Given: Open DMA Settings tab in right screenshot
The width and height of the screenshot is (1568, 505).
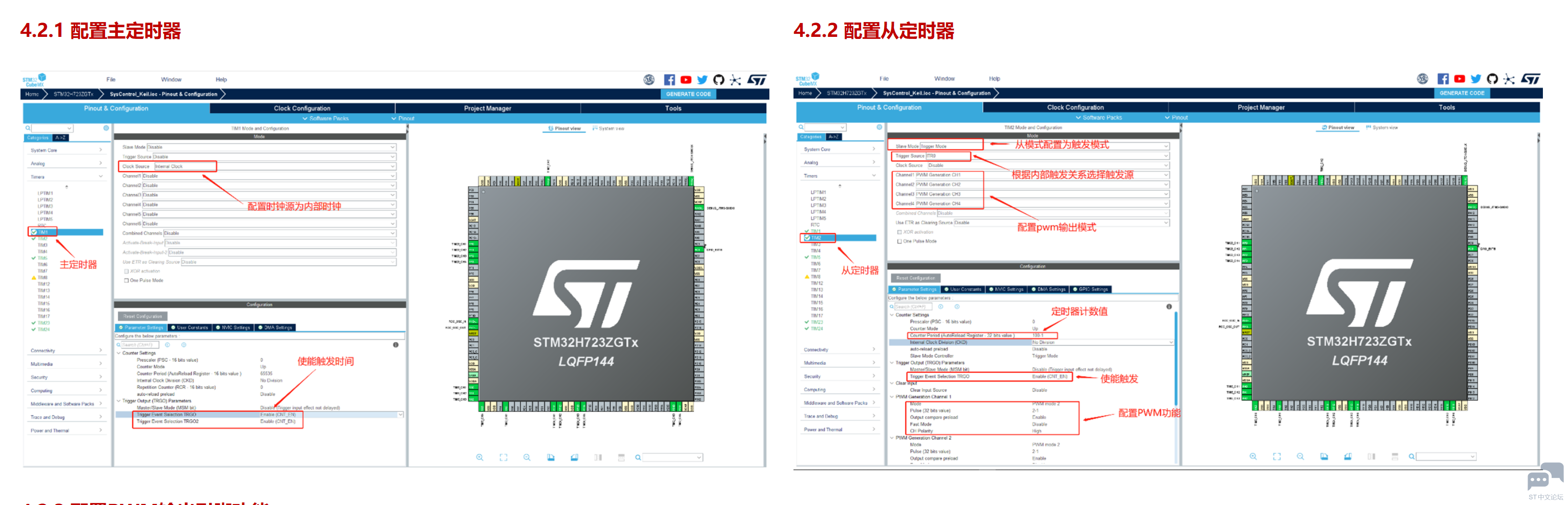Looking at the screenshot, I should (x=1048, y=289).
